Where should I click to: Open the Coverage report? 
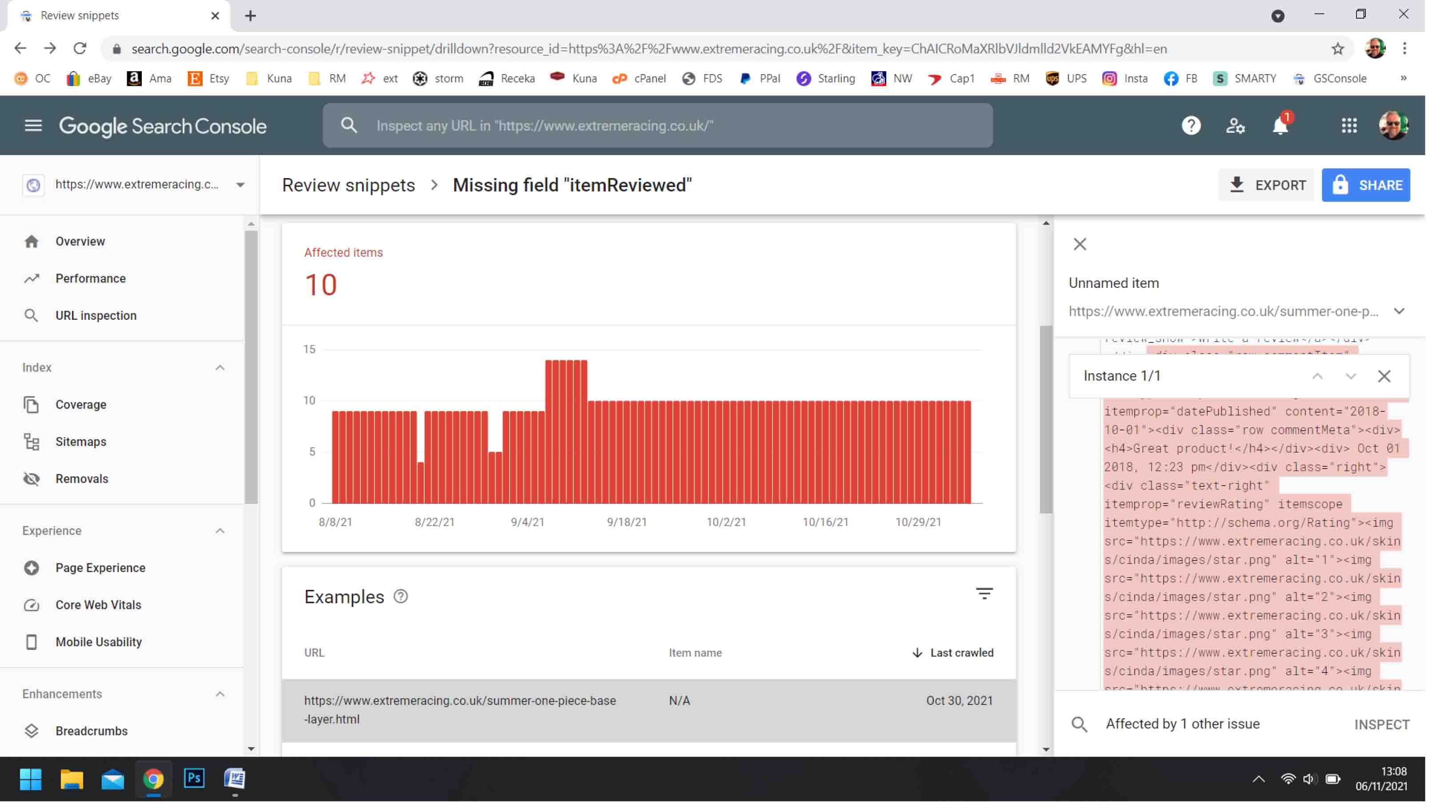tap(81, 405)
